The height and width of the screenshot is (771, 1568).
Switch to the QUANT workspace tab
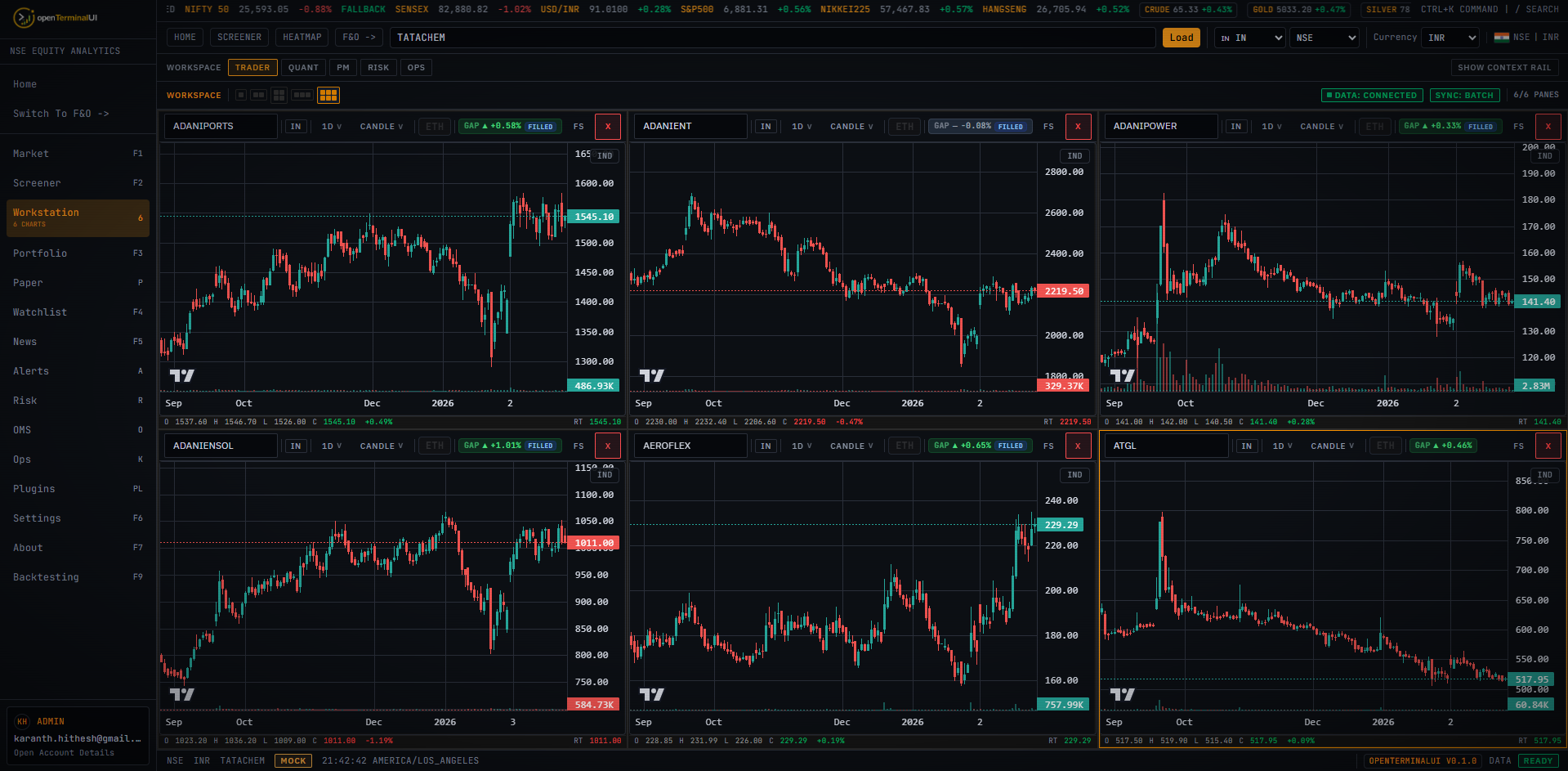(x=303, y=68)
